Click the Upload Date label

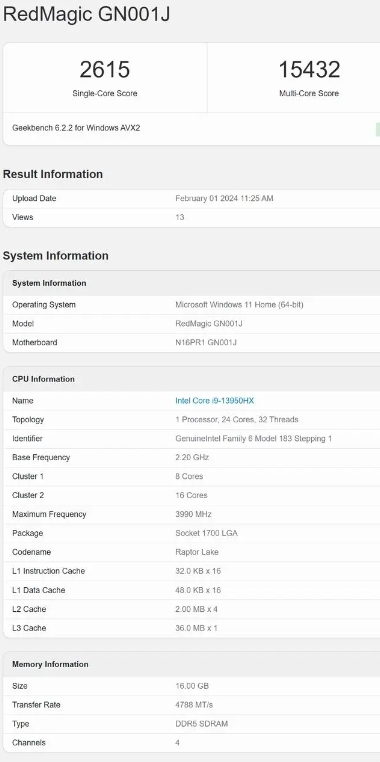34,198
